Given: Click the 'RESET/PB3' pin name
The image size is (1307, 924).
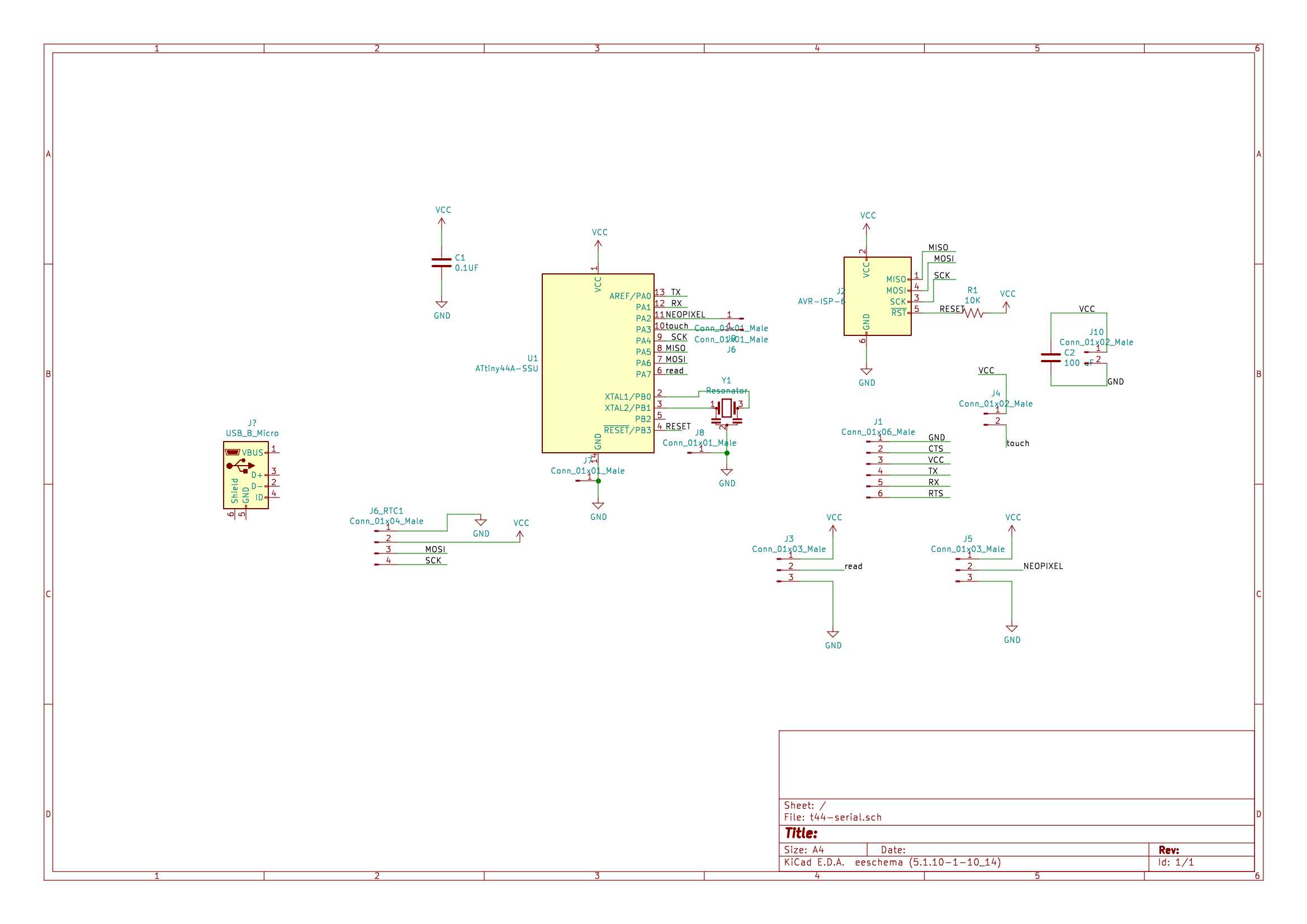Looking at the screenshot, I should pos(628,430).
